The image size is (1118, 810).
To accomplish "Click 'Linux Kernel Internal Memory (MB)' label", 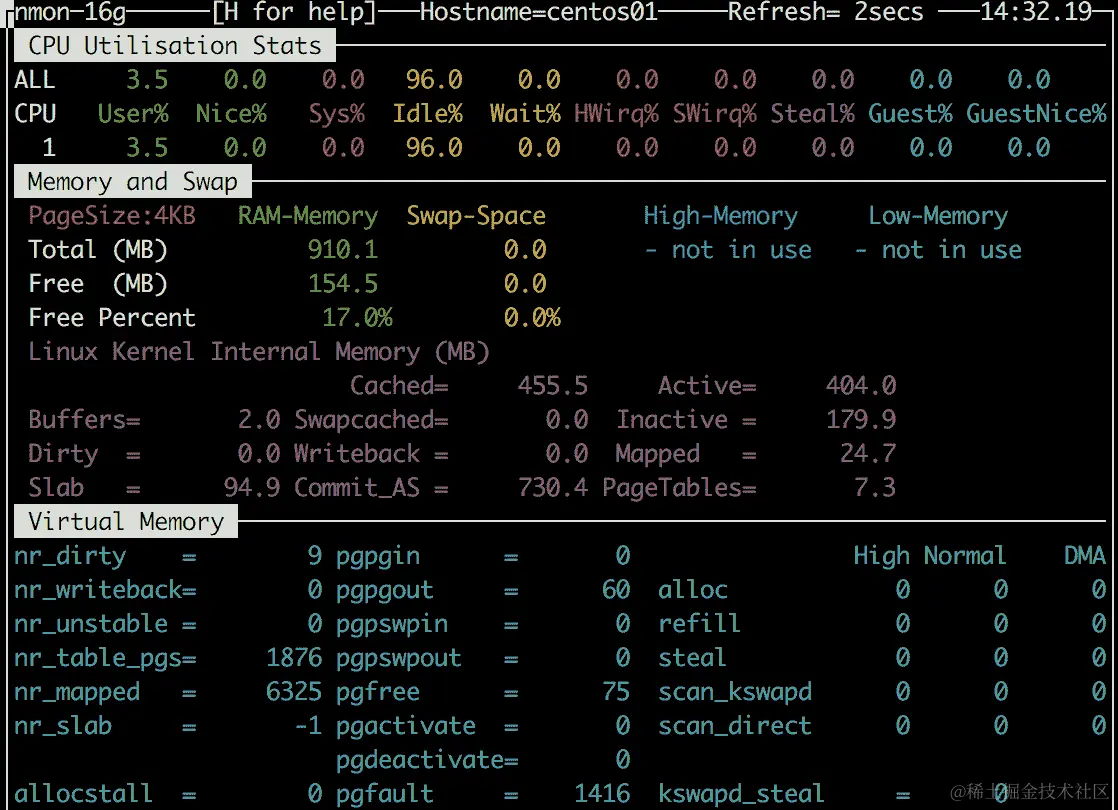I will [x=259, y=352].
